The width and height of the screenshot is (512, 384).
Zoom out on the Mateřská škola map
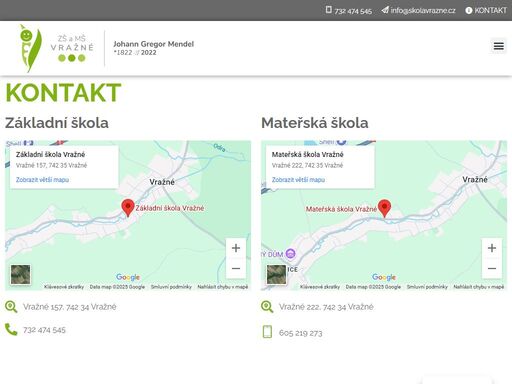492,268
